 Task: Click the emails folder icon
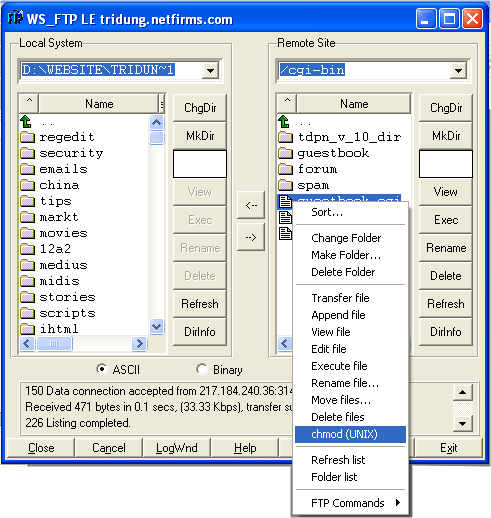point(27,169)
